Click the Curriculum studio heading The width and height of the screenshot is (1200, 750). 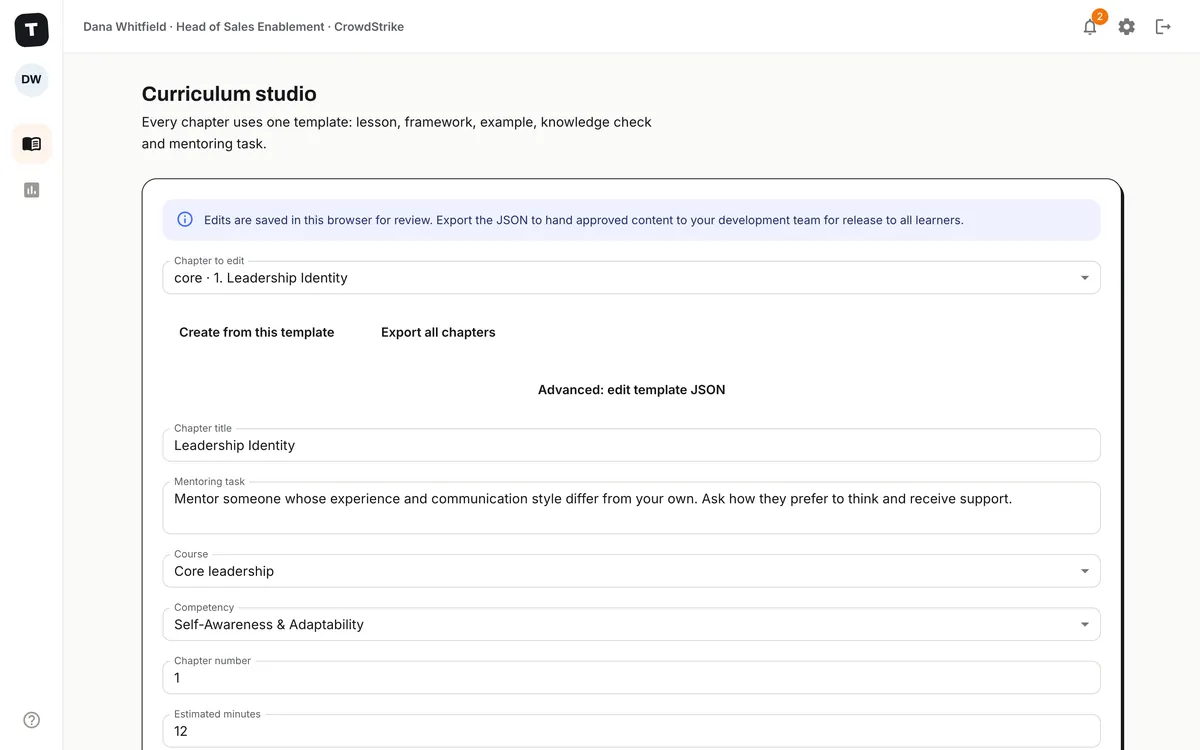point(229,94)
